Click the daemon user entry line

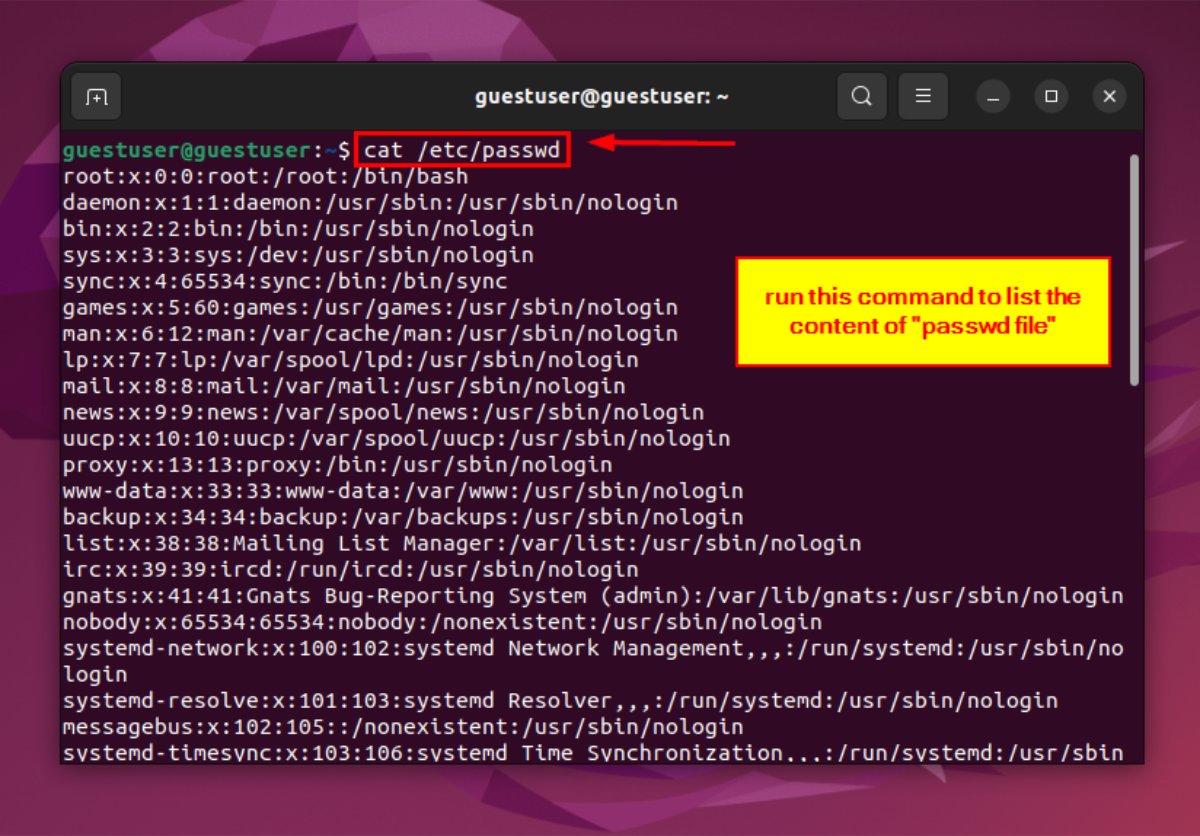coord(370,203)
